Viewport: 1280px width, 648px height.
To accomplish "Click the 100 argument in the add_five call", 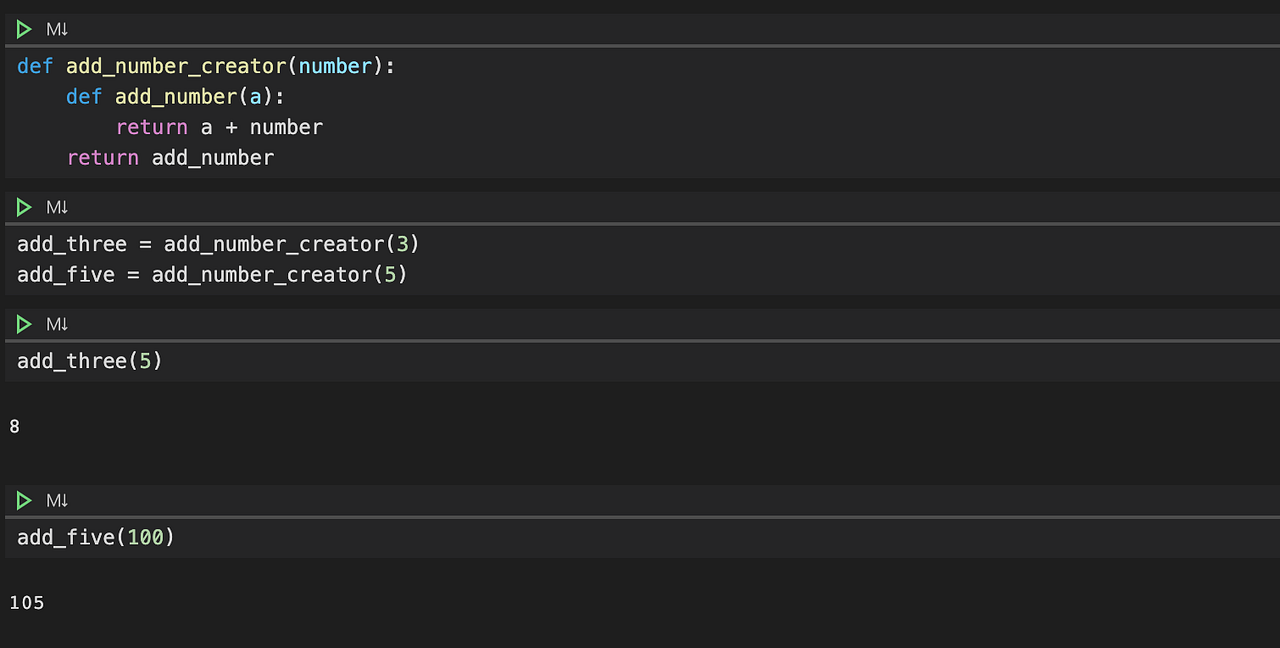I will [x=145, y=538].
